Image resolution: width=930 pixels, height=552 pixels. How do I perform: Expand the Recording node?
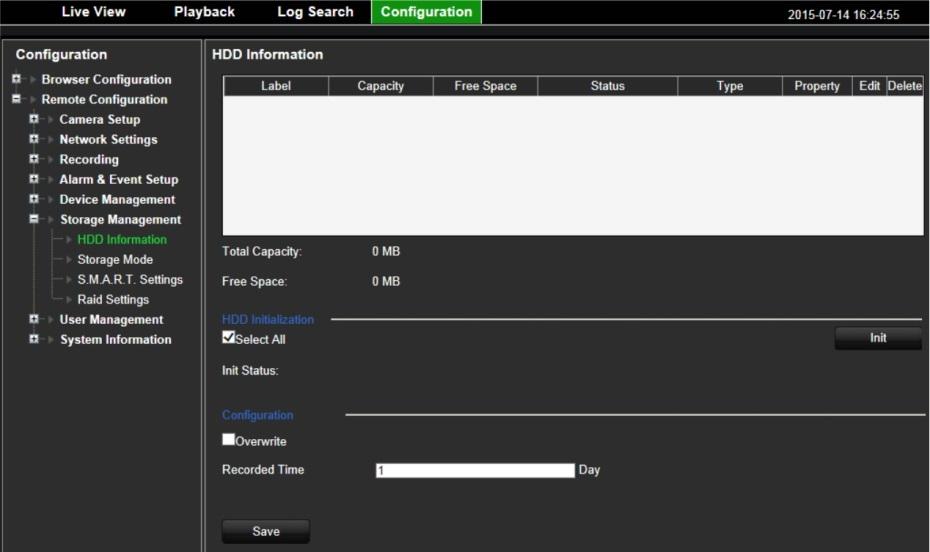(x=34, y=159)
